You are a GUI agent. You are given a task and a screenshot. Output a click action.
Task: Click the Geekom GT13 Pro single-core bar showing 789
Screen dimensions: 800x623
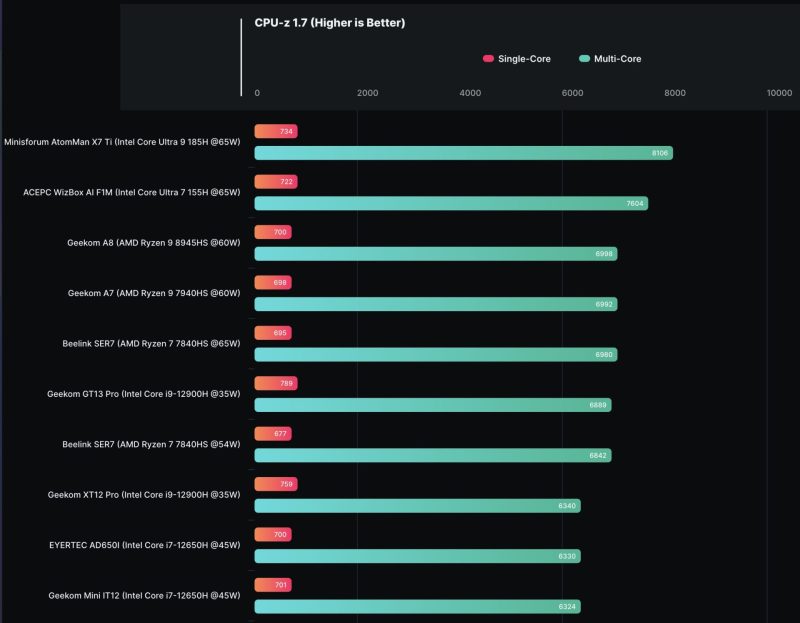(276, 383)
